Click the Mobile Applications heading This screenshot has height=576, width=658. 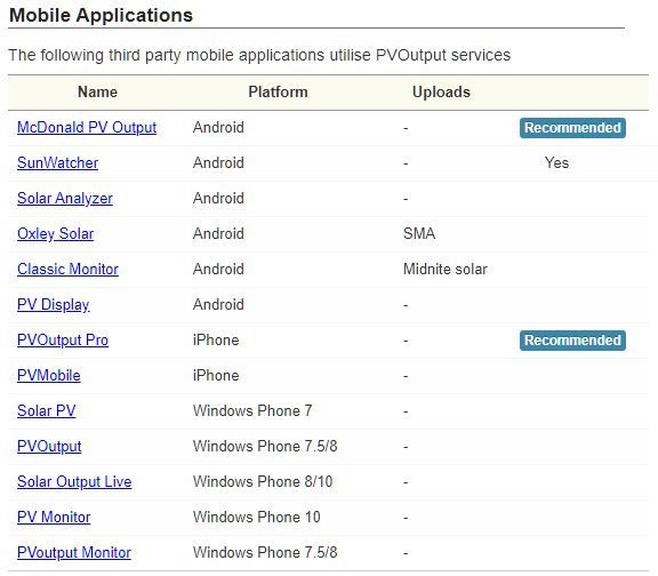click(x=101, y=16)
